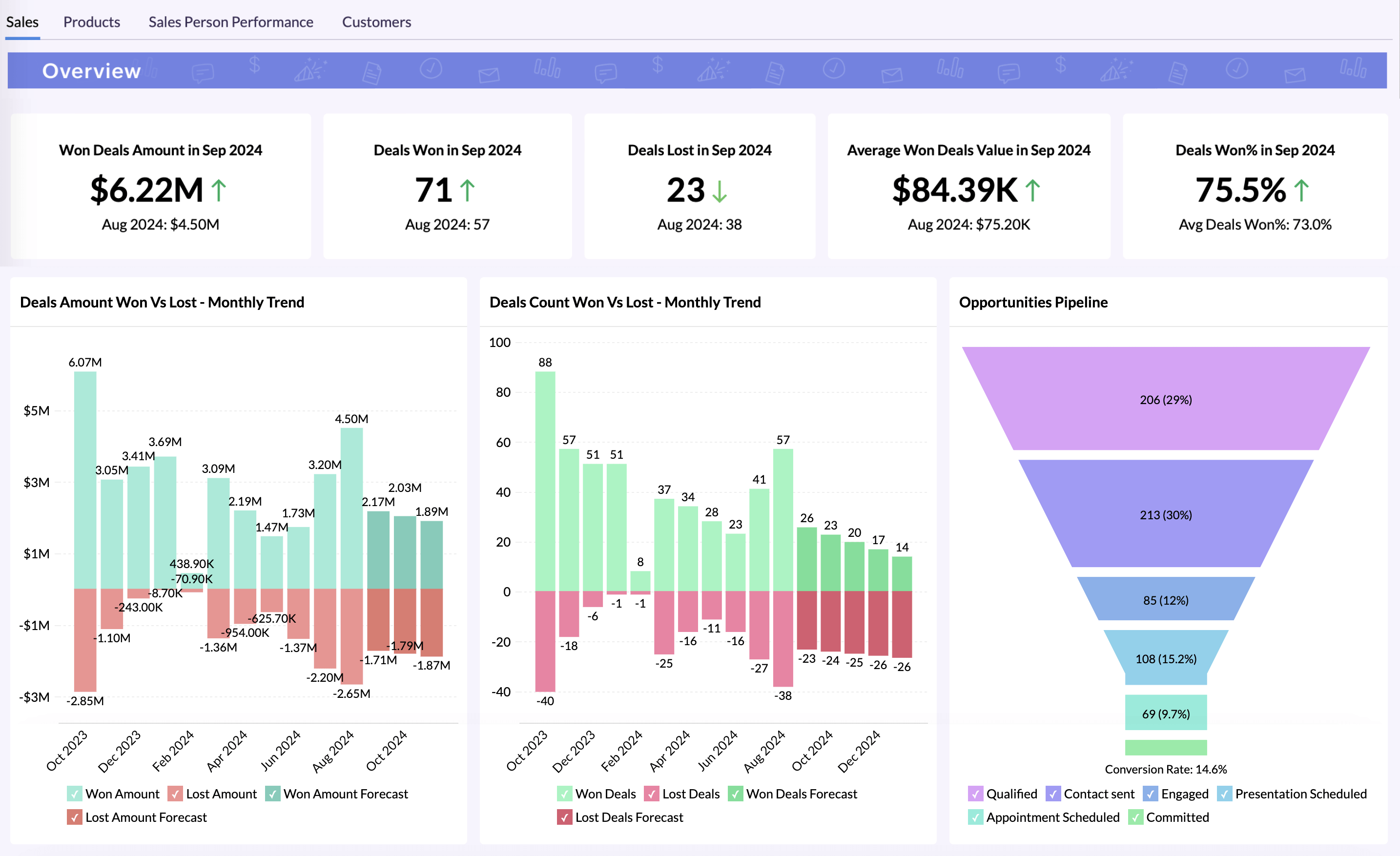Select the 206 (29%) funnel segment
The image size is (1400, 856).
[x=1165, y=399]
